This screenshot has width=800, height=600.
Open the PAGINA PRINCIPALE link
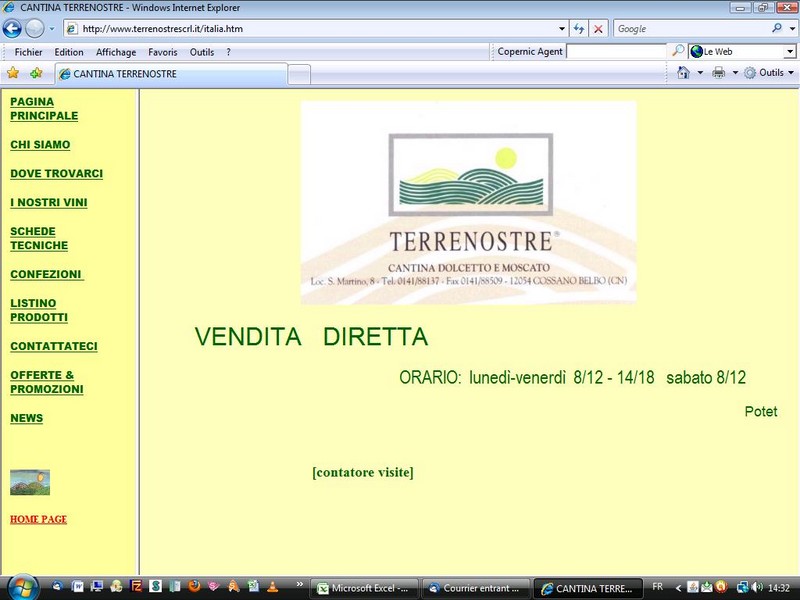pyautogui.click(x=44, y=109)
